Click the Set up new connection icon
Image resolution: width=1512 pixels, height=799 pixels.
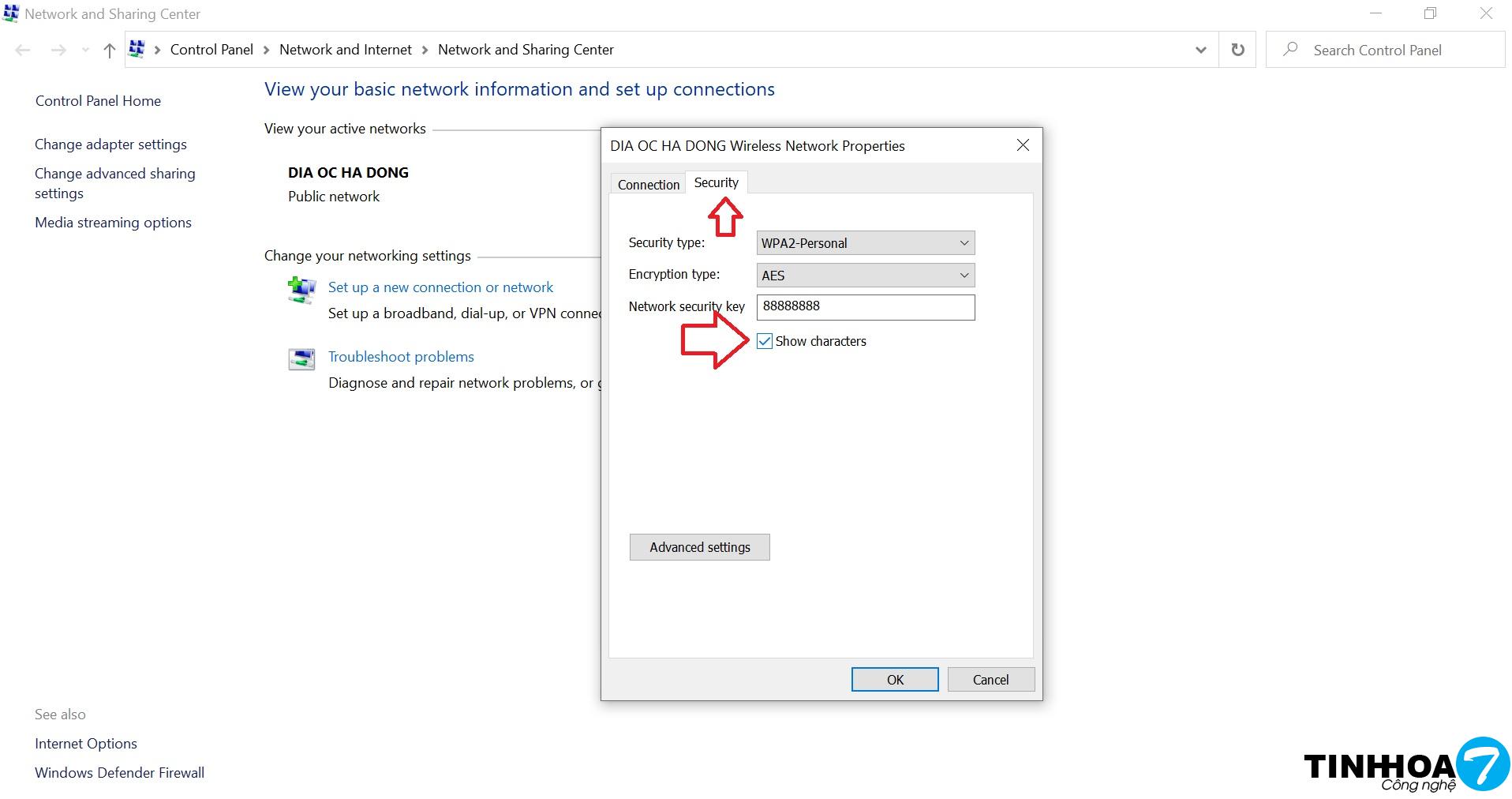[x=301, y=289]
